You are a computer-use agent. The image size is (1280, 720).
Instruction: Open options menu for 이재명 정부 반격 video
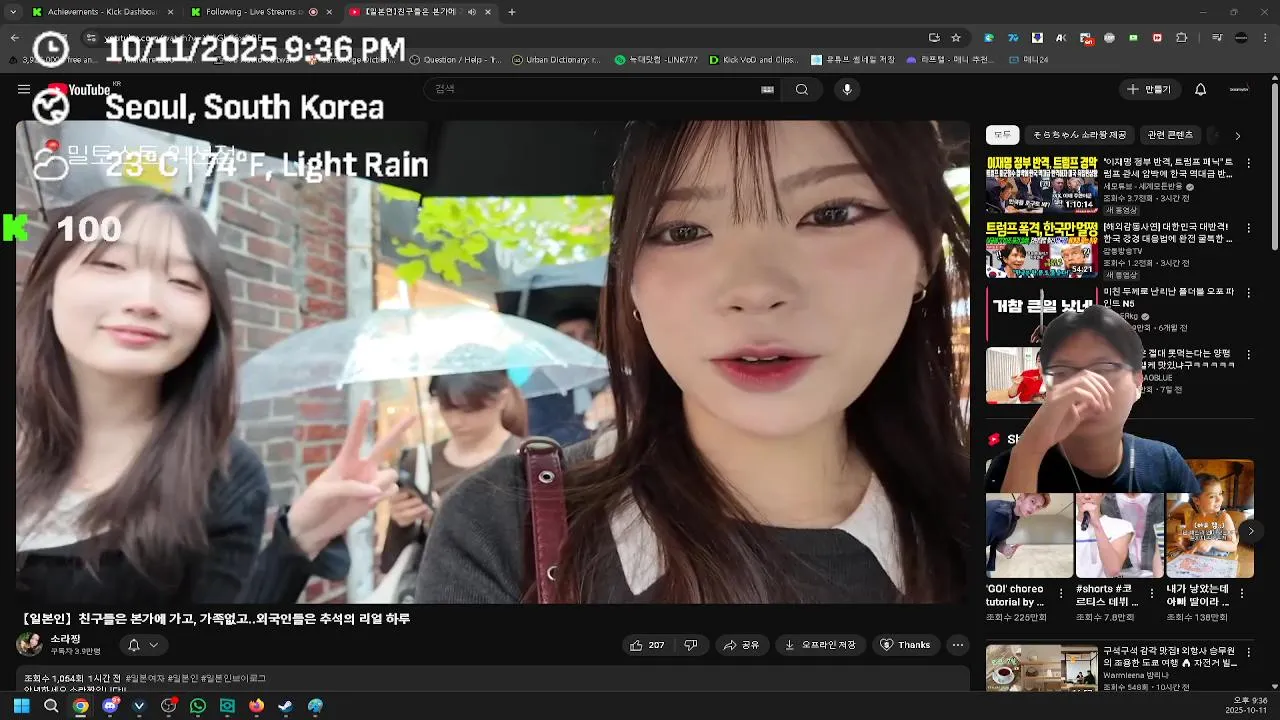pyautogui.click(x=1248, y=163)
